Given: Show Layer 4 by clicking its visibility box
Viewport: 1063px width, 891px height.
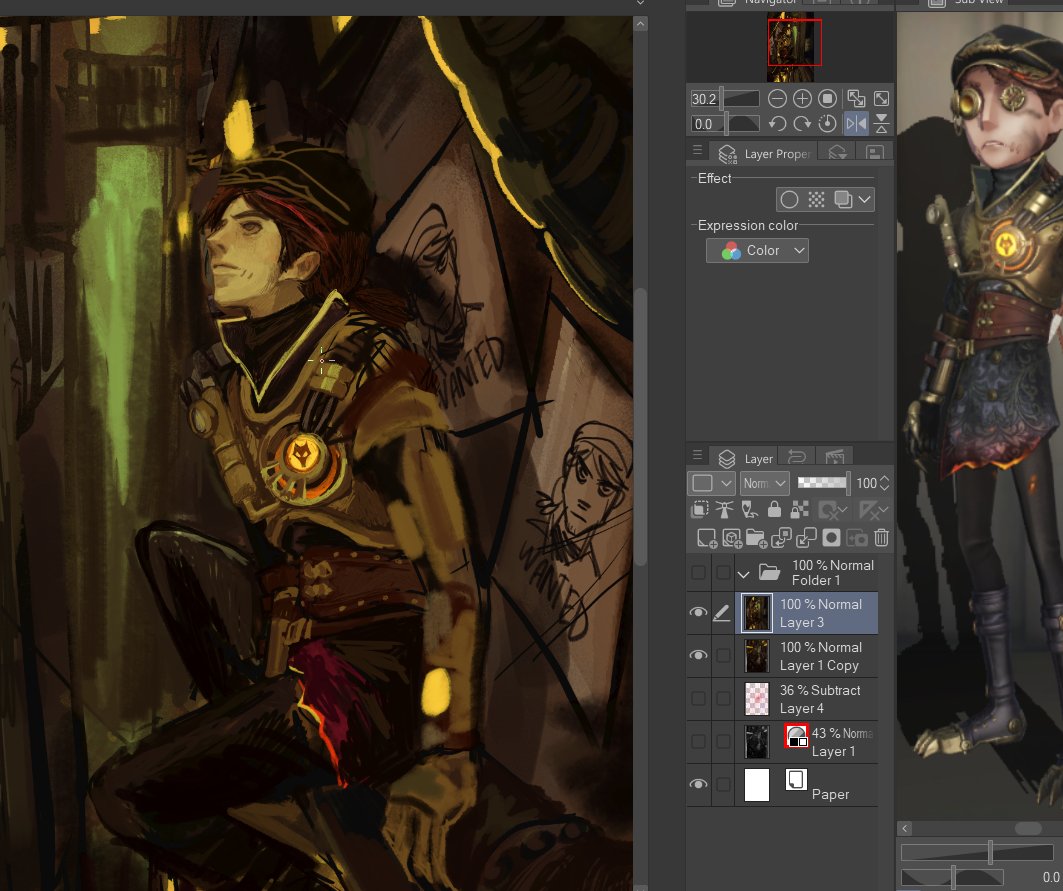Looking at the screenshot, I should pos(698,698).
